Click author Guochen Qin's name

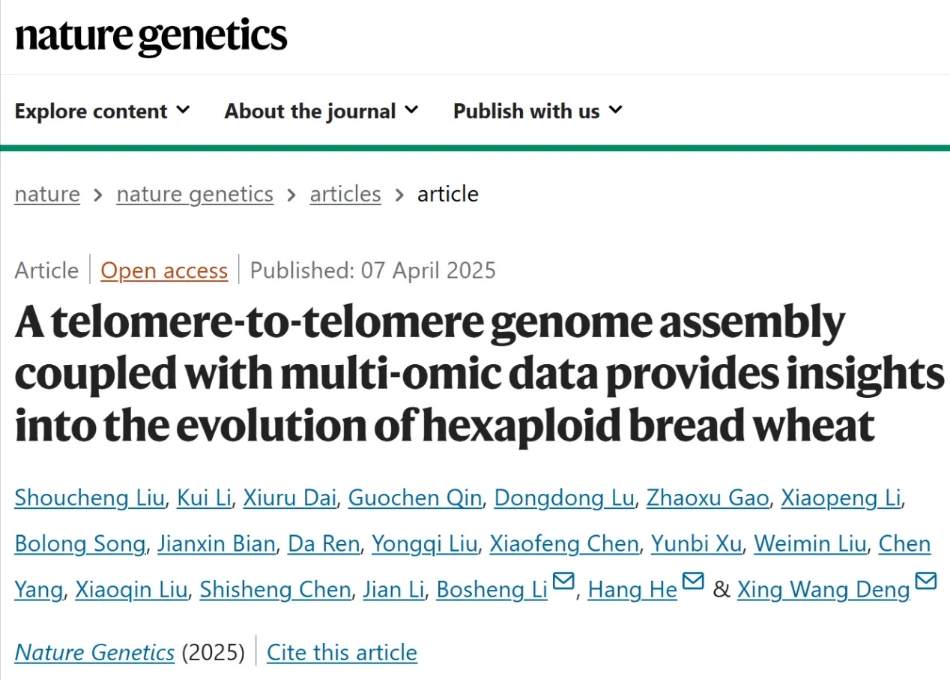coord(415,498)
